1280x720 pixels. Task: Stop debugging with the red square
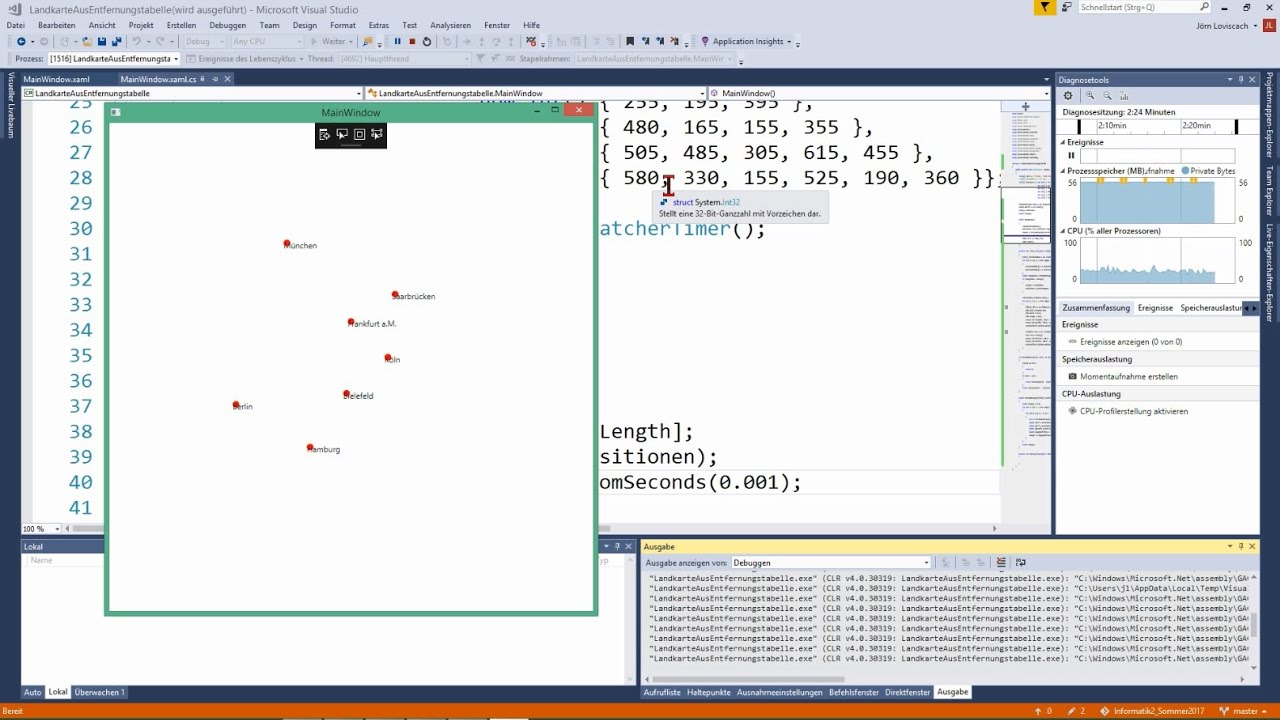pyautogui.click(x=412, y=41)
